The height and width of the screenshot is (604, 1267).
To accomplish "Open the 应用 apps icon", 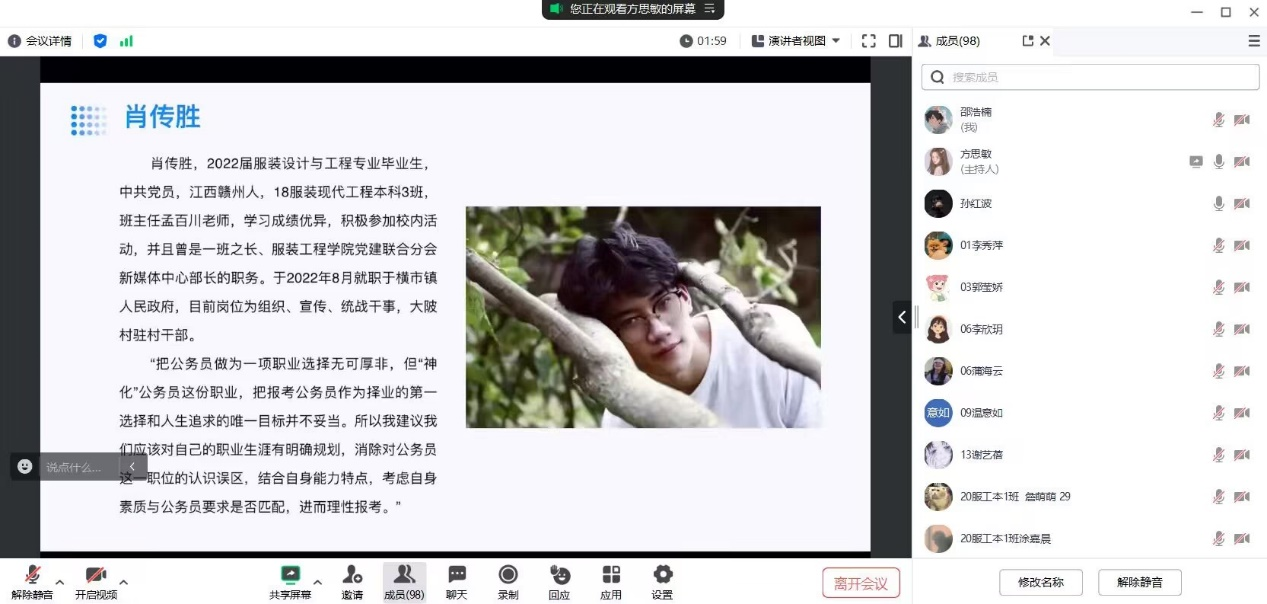I will (x=611, y=574).
